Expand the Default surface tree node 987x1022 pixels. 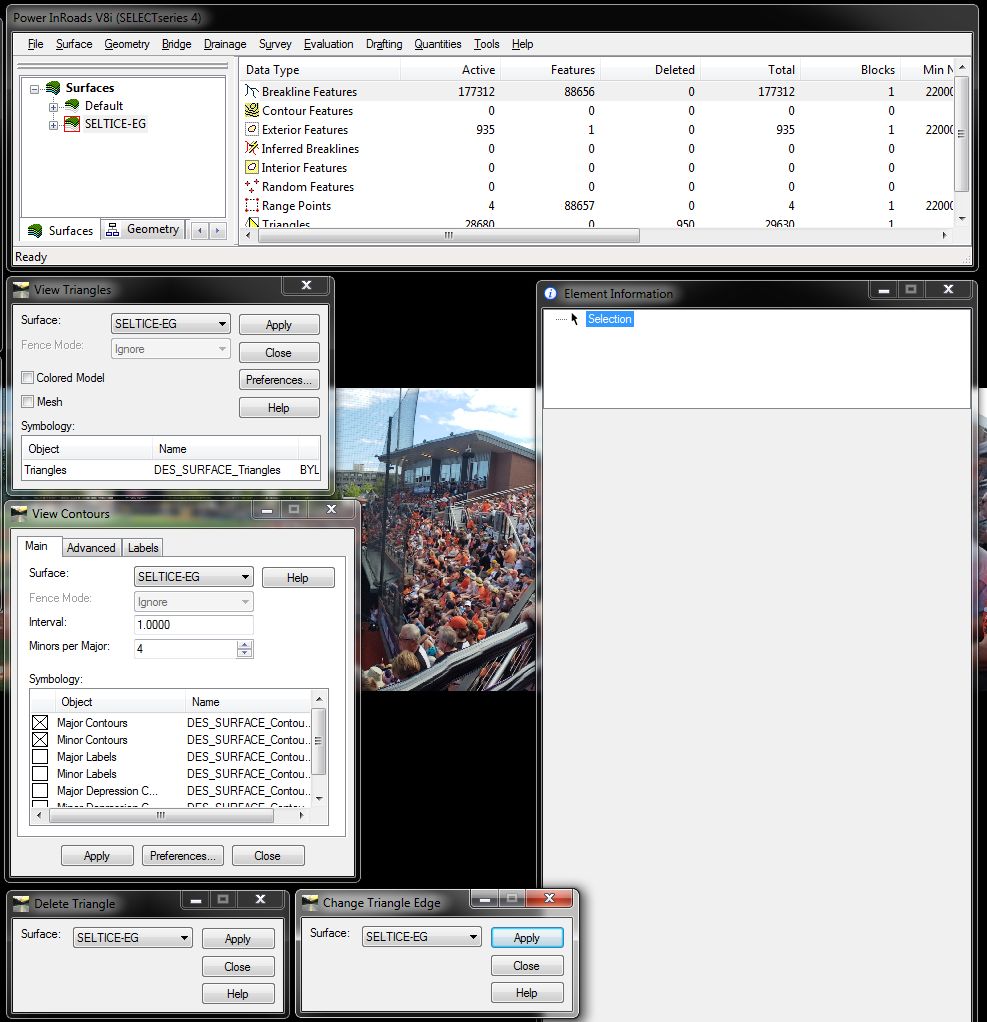click(x=52, y=105)
